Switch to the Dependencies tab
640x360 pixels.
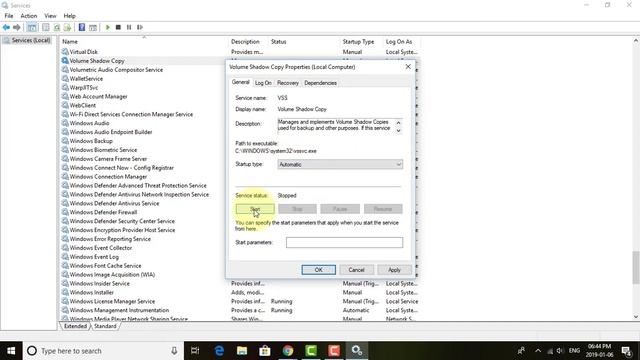pyautogui.click(x=320, y=83)
